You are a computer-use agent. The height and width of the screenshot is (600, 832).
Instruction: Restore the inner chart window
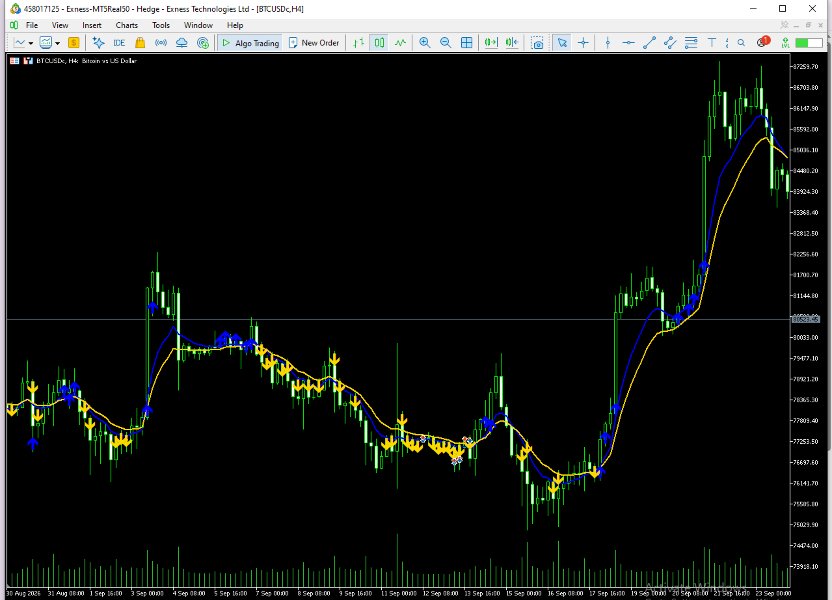click(x=808, y=25)
